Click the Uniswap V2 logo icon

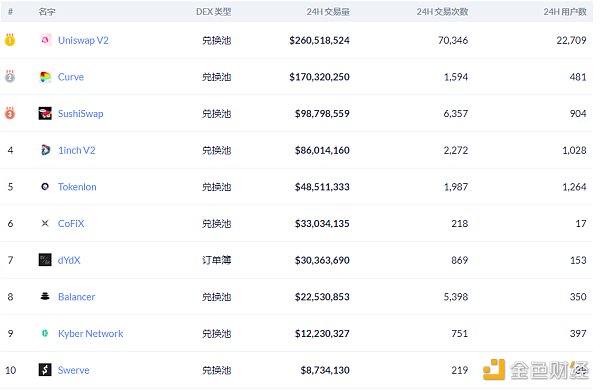point(45,40)
